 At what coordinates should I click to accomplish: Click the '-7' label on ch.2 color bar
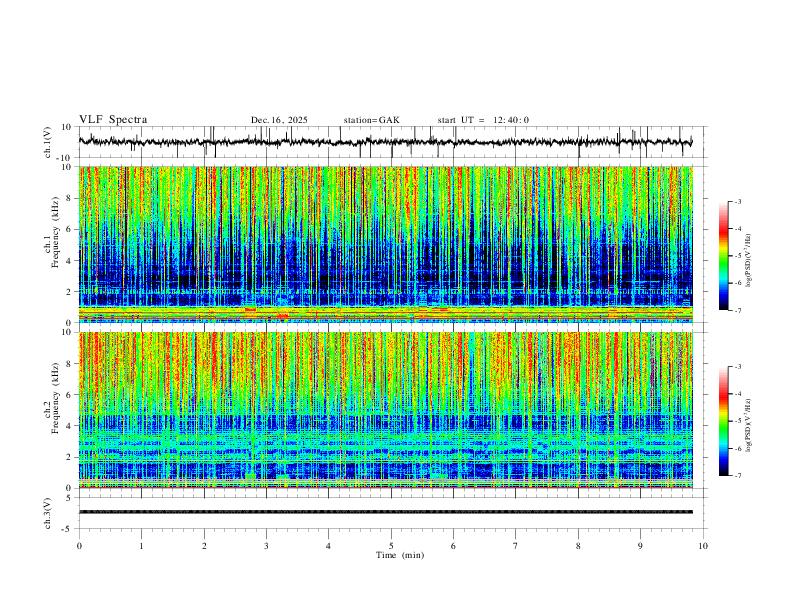738,476
